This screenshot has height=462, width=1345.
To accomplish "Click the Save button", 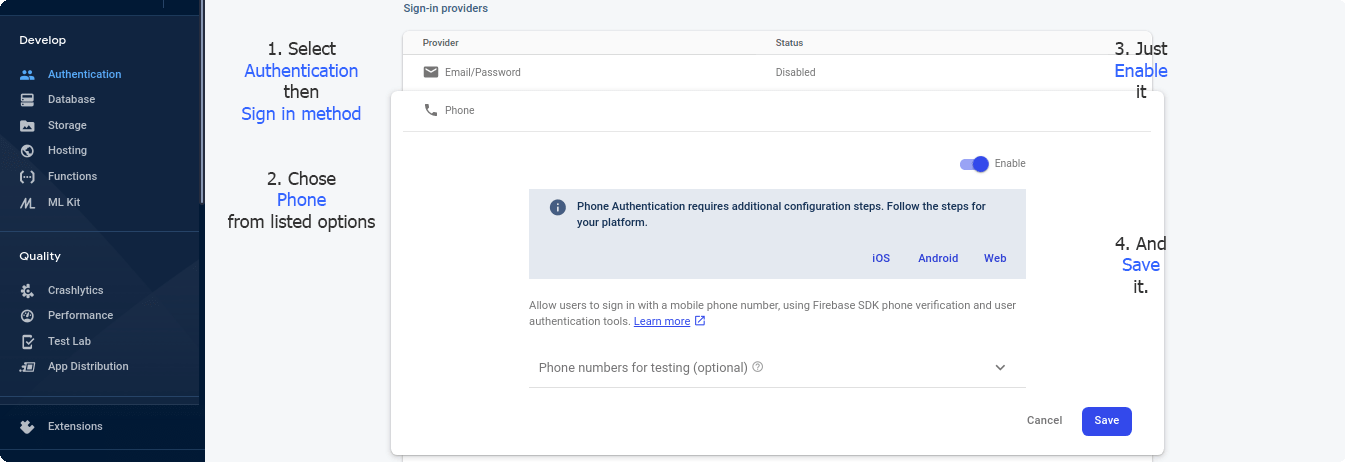I will pos(1106,421).
